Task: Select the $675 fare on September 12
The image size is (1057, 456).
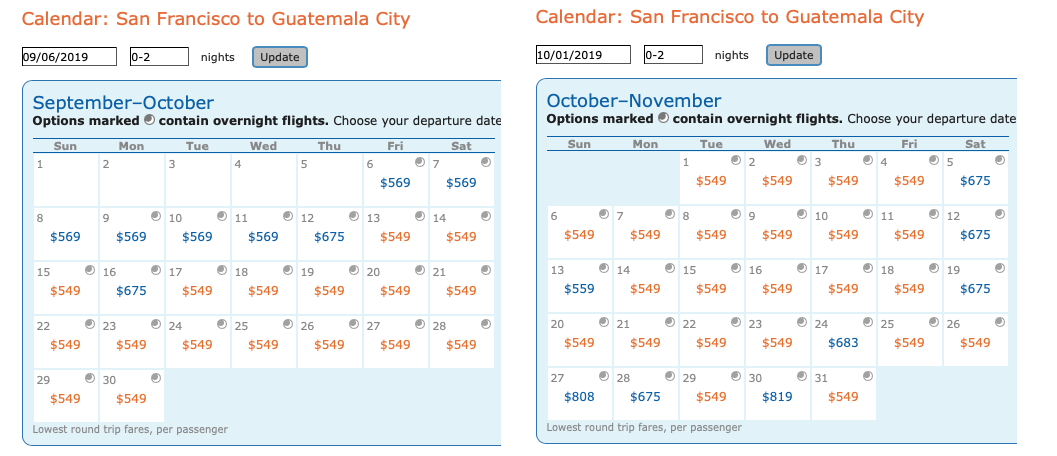Action: 329,237
